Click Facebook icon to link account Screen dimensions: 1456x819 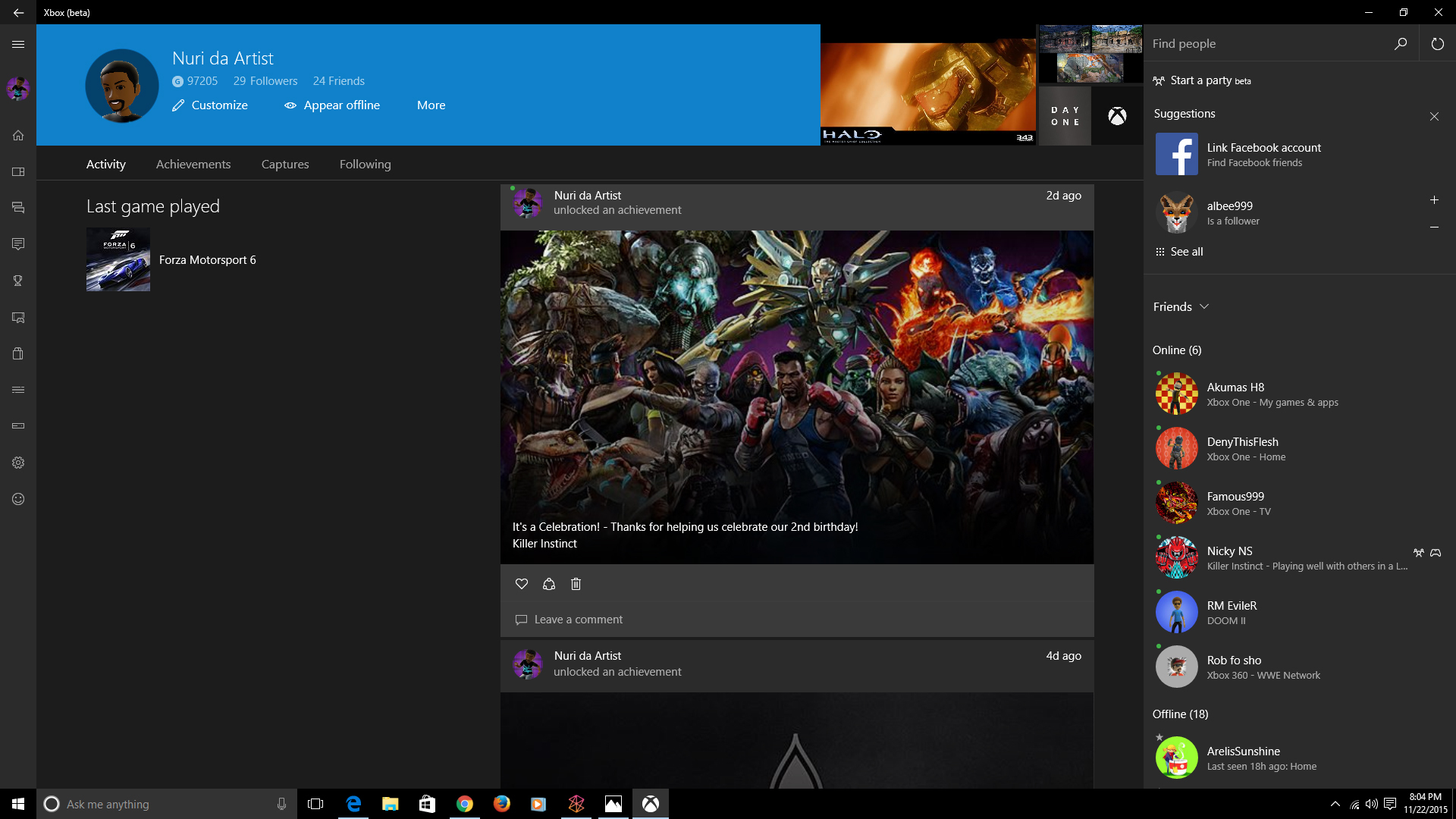1177,155
